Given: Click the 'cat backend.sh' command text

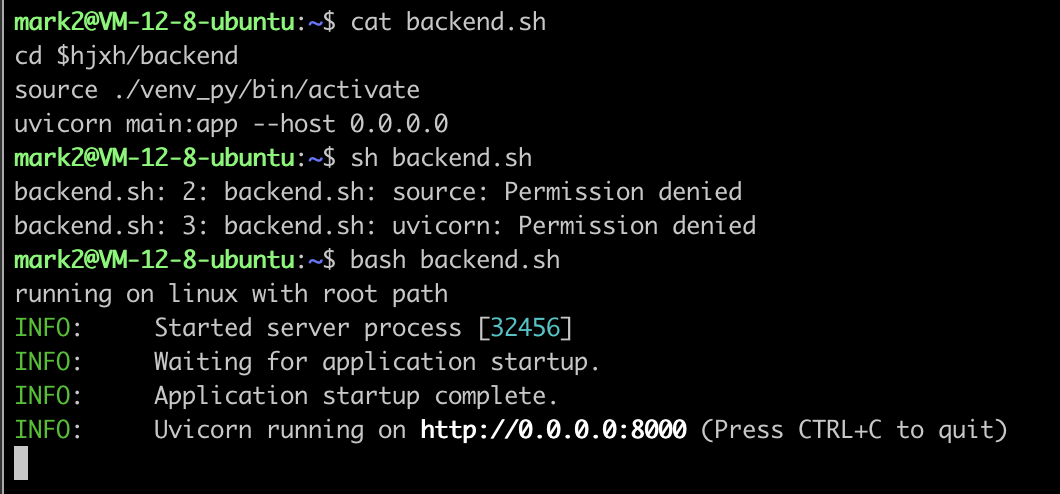Looking at the screenshot, I should pyautogui.click(x=448, y=23).
